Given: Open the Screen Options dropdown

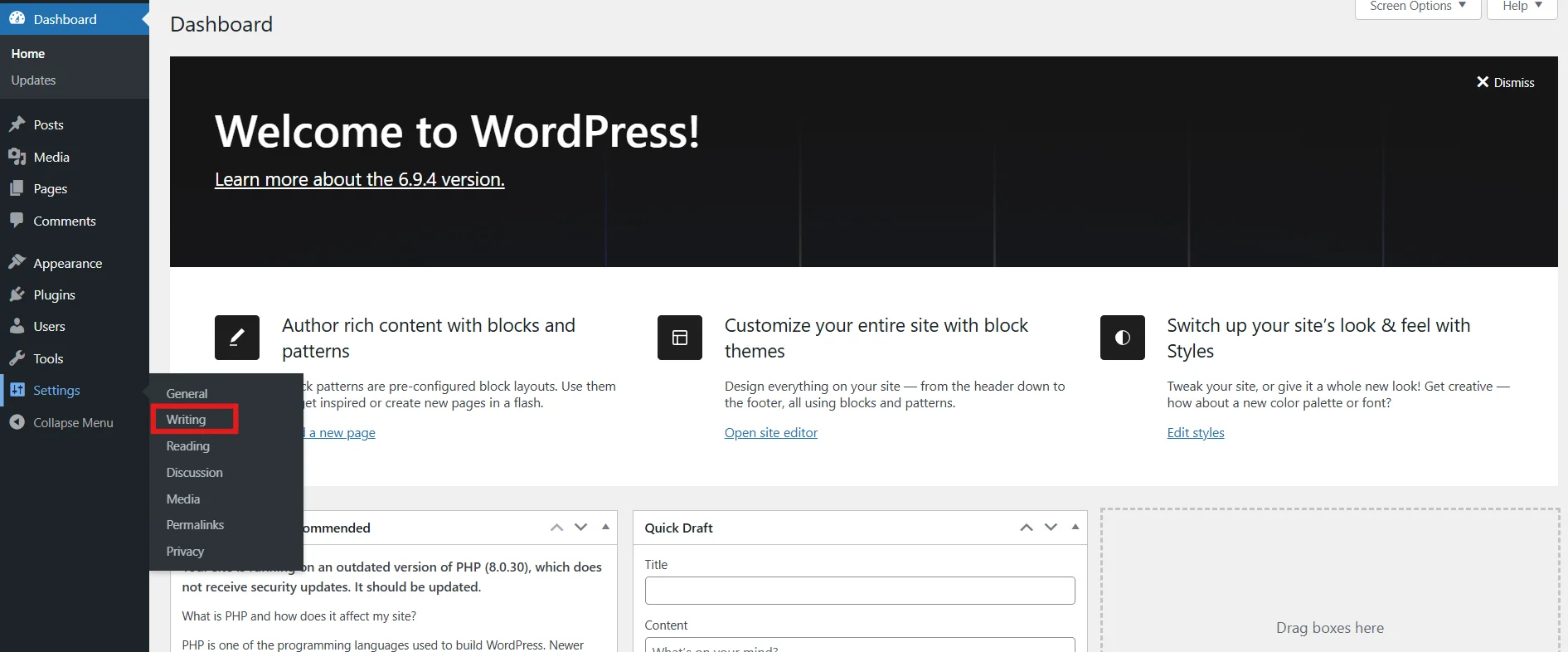Looking at the screenshot, I should click(x=1418, y=7).
